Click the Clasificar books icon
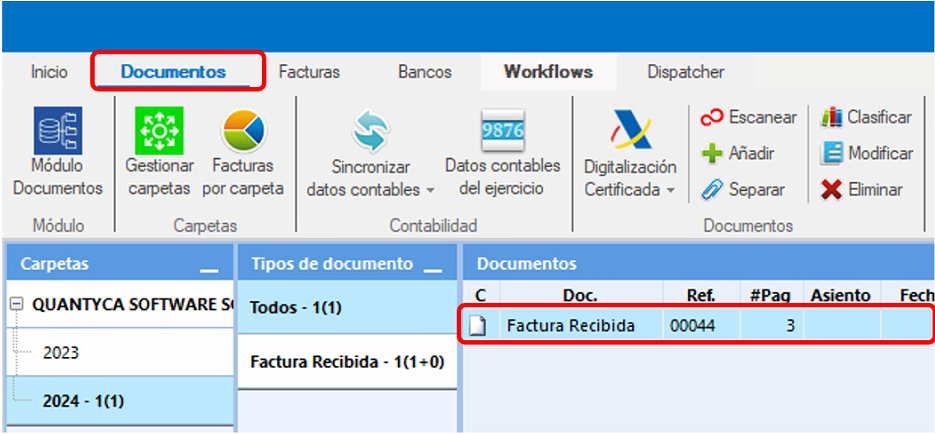This screenshot has width=935, height=435. tap(831, 118)
